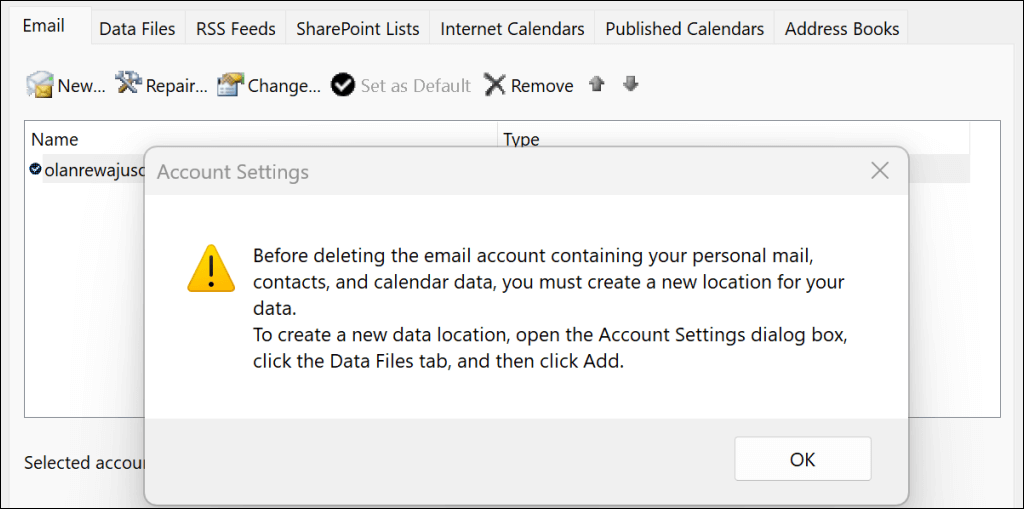Switch to the Address Books tab

click(841, 29)
